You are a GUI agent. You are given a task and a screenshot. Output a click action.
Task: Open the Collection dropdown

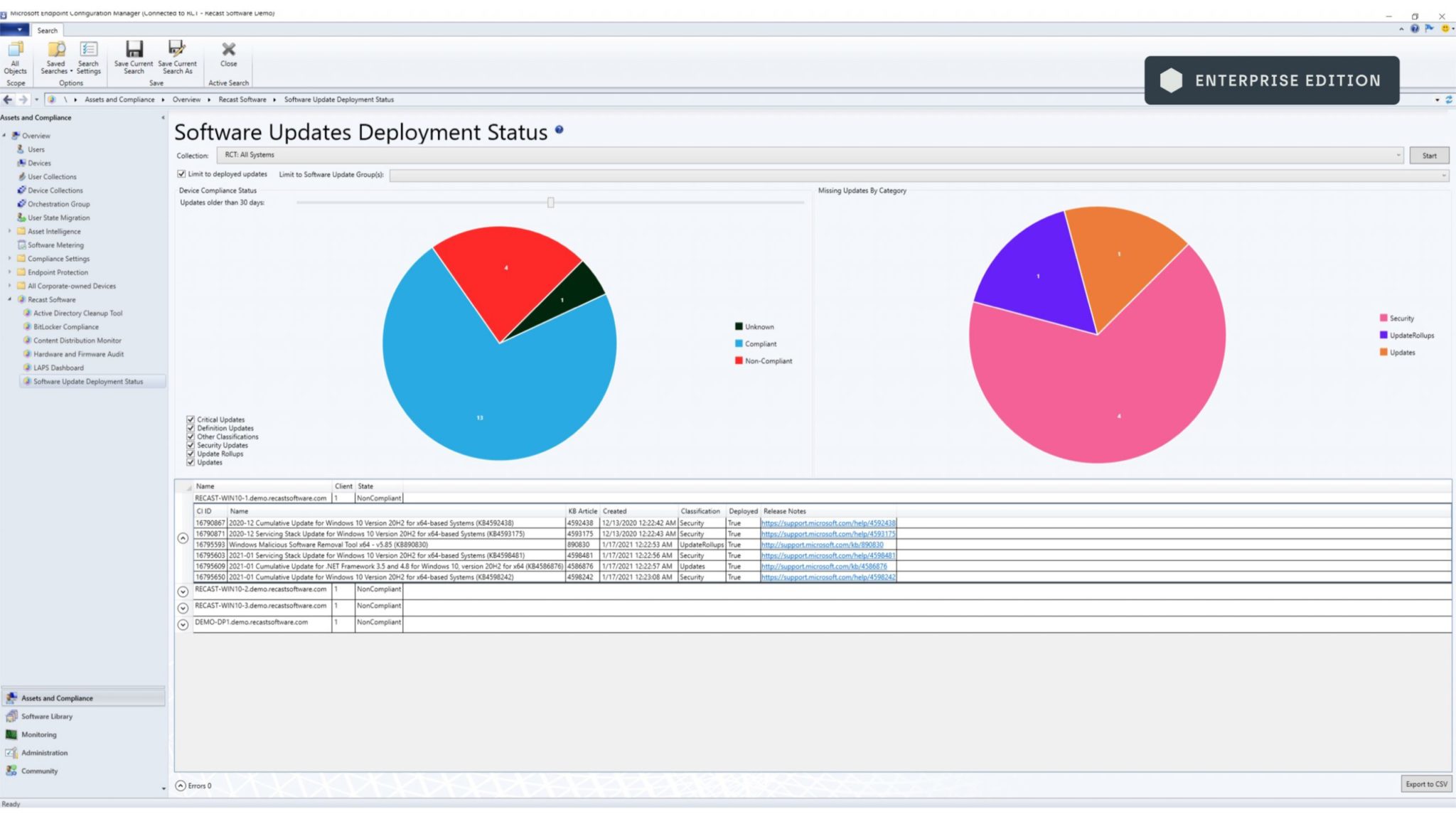click(x=810, y=155)
